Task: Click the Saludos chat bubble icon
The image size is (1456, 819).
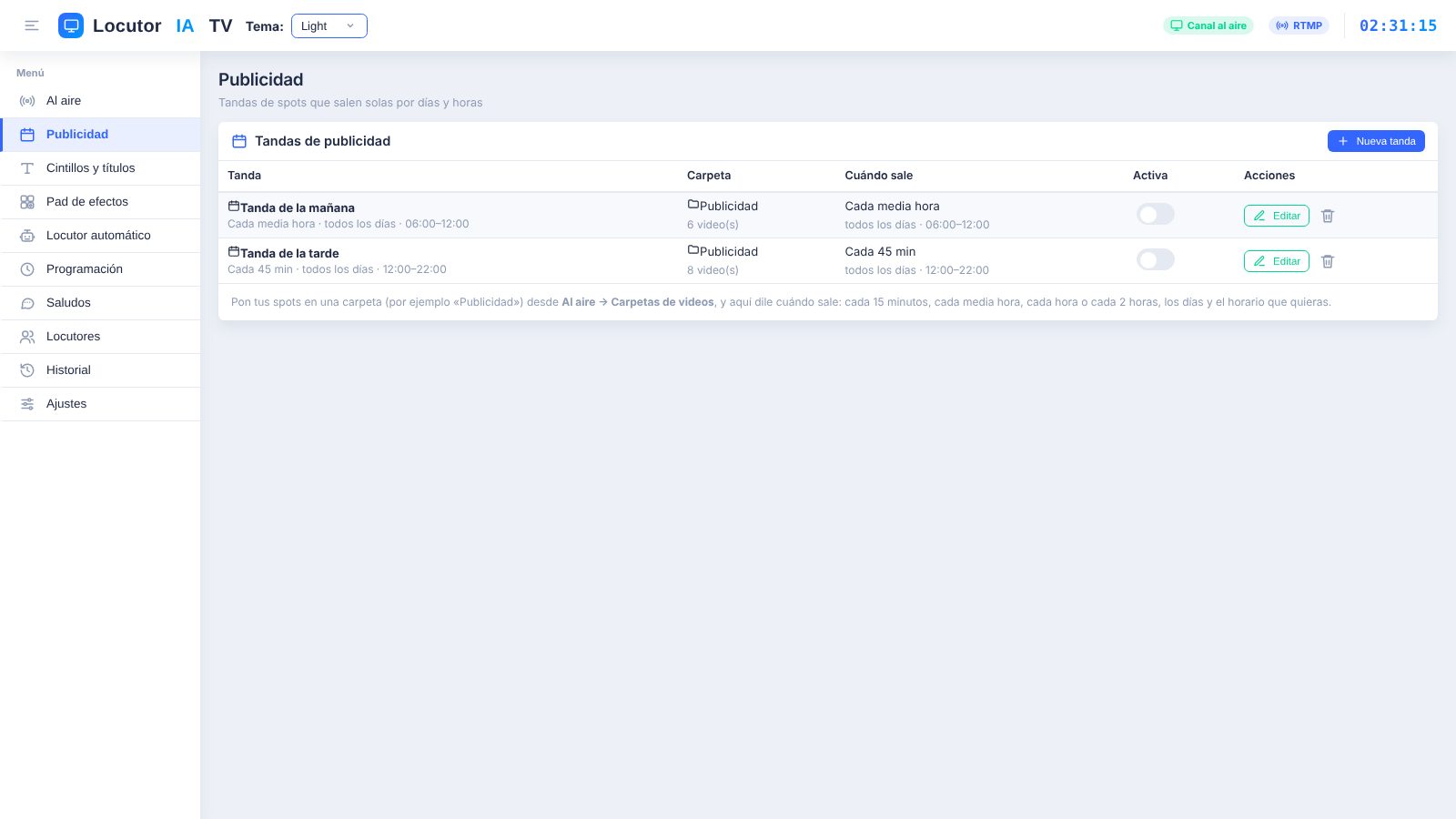Action: coord(27,303)
